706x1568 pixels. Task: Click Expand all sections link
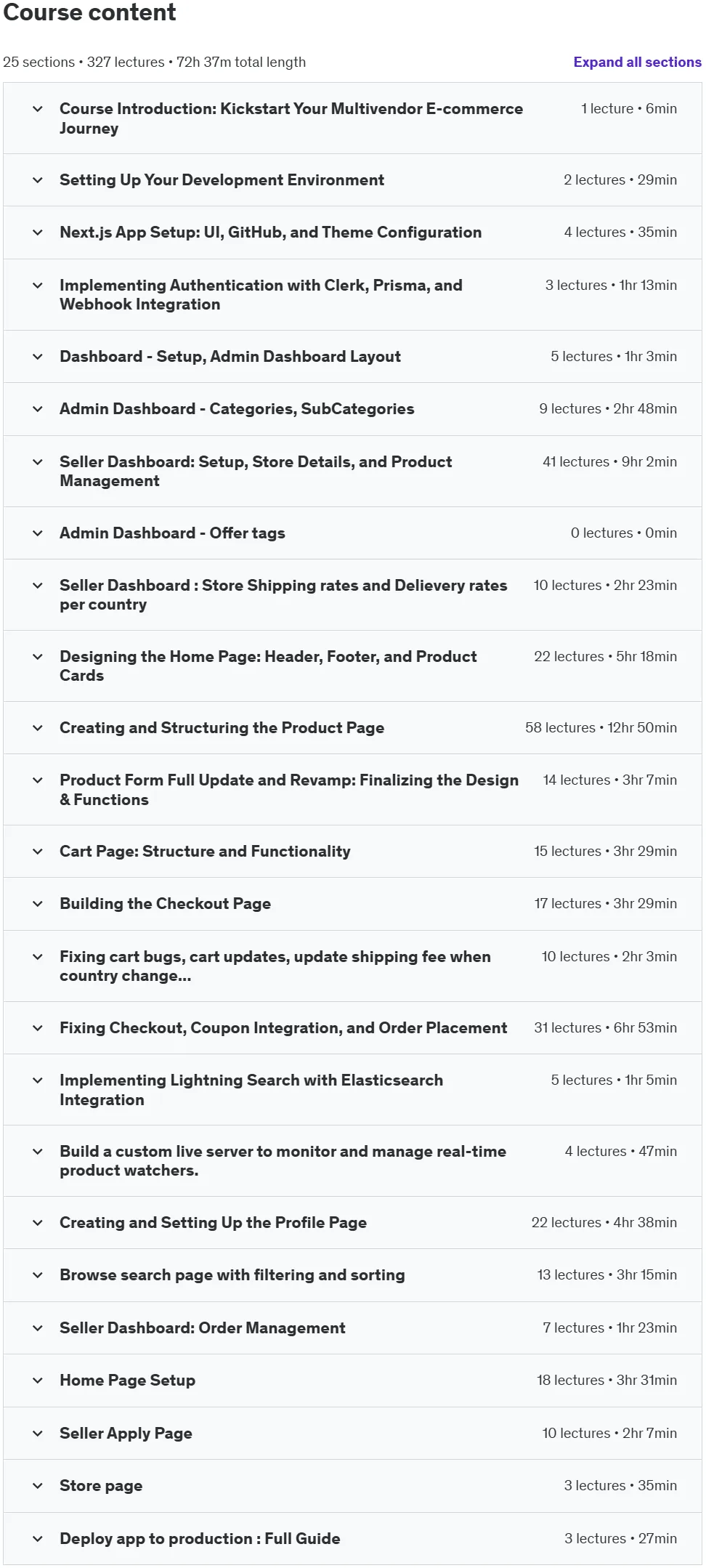pos(637,62)
